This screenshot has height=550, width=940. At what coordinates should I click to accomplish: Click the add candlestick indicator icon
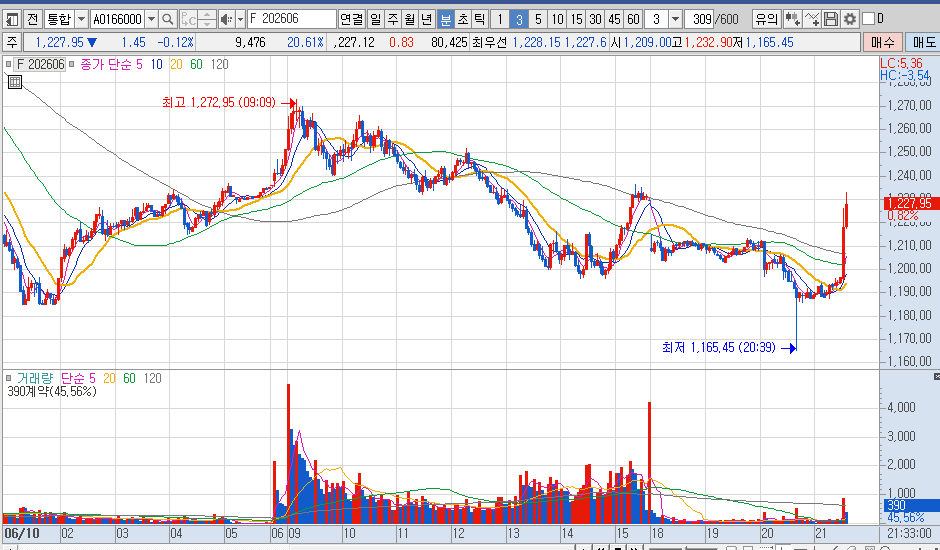point(793,19)
